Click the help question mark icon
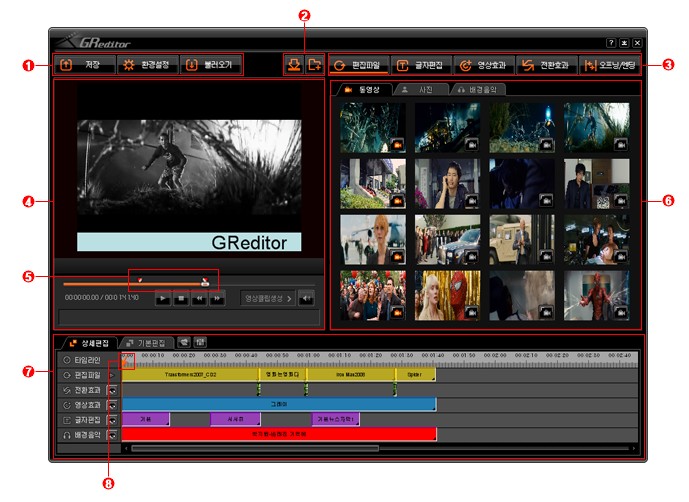This screenshot has height=502, width=689. point(611,43)
